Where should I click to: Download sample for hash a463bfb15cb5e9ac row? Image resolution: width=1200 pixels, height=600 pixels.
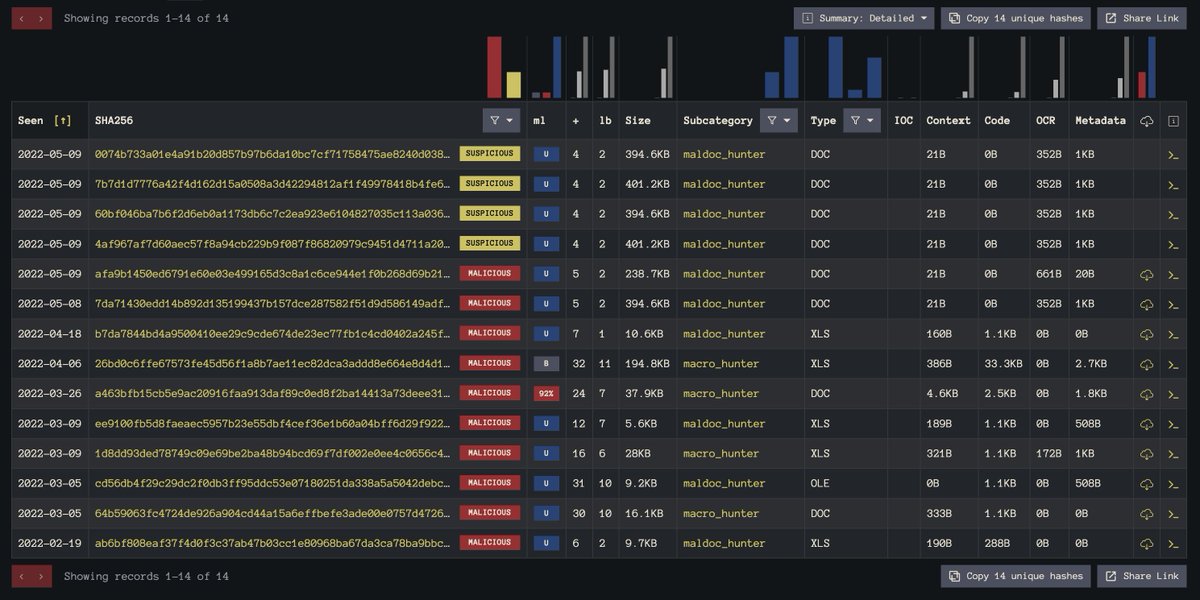(1146, 394)
